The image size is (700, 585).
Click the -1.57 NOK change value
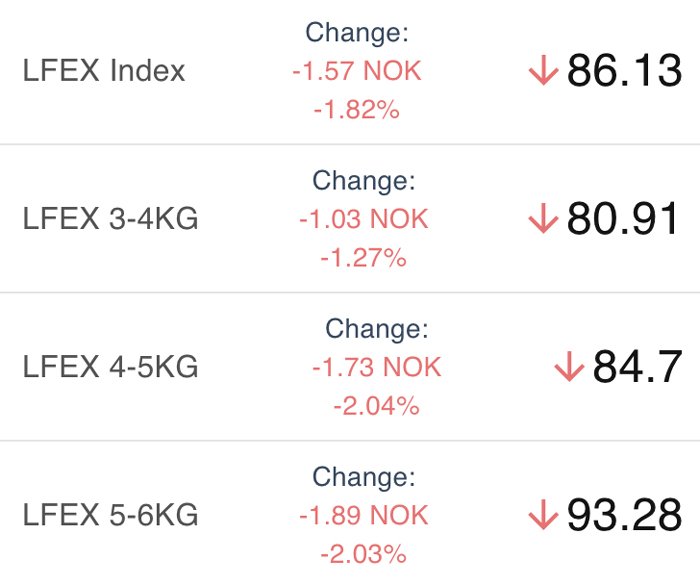(x=357, y=71)
